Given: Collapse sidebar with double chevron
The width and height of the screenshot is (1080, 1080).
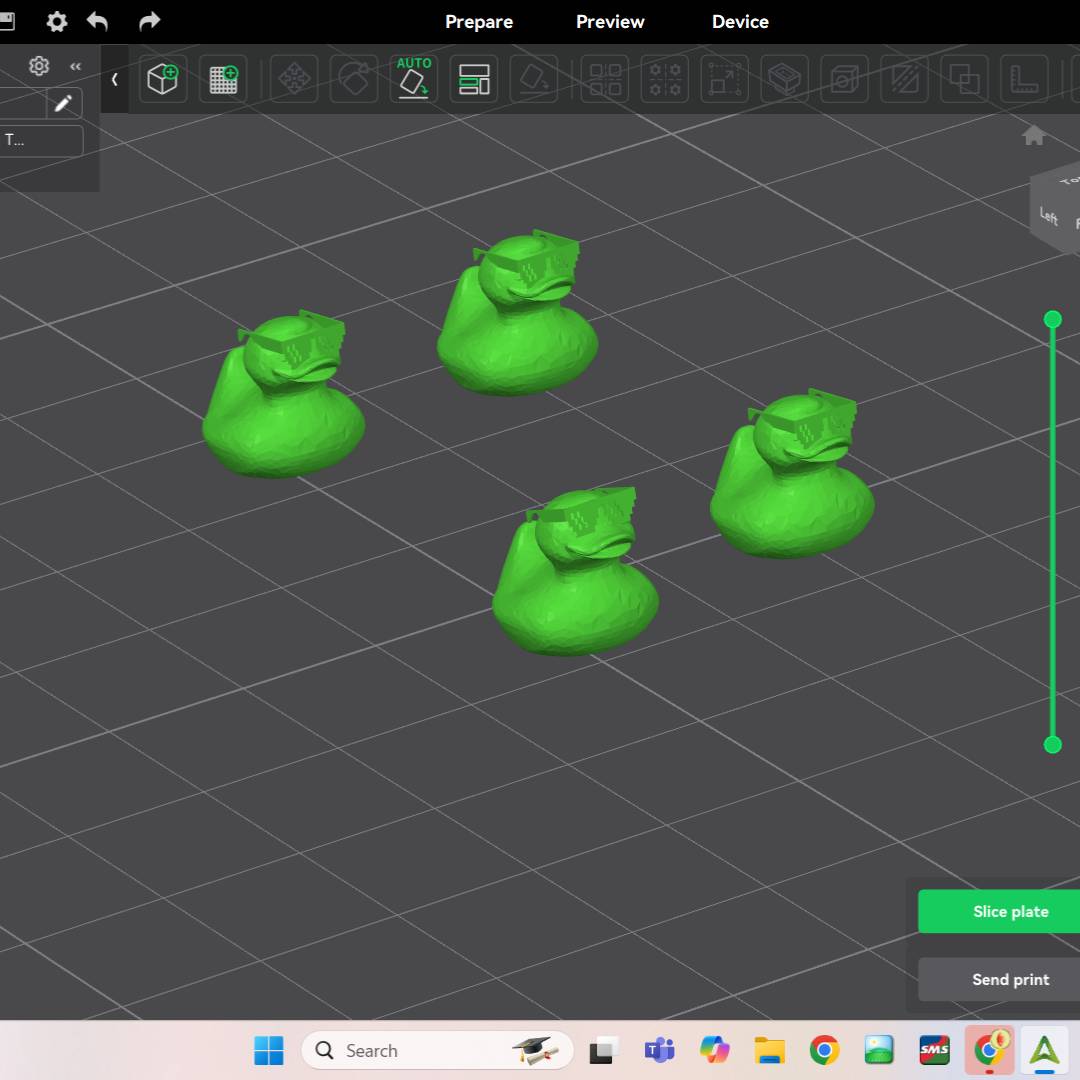Looking at the screenshot, I should [x=75, y=67].
